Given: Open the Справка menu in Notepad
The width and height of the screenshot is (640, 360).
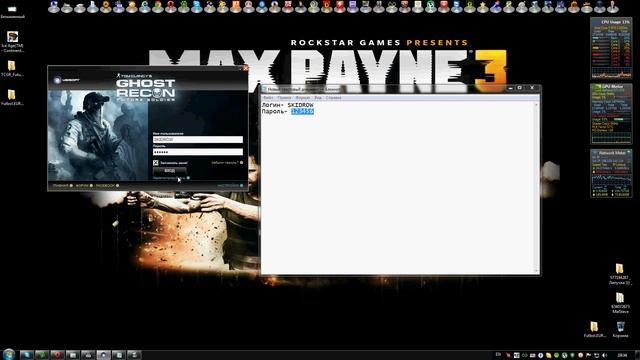Looking at the screenshot, I should coord(333,98).
